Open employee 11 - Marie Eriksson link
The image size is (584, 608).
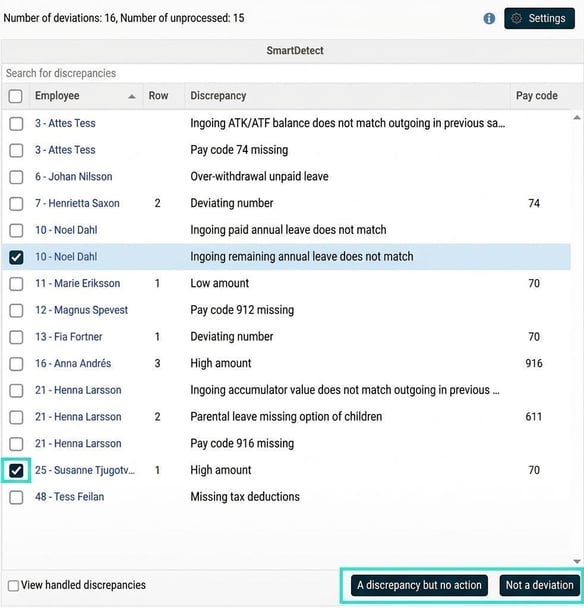point(78,283)
